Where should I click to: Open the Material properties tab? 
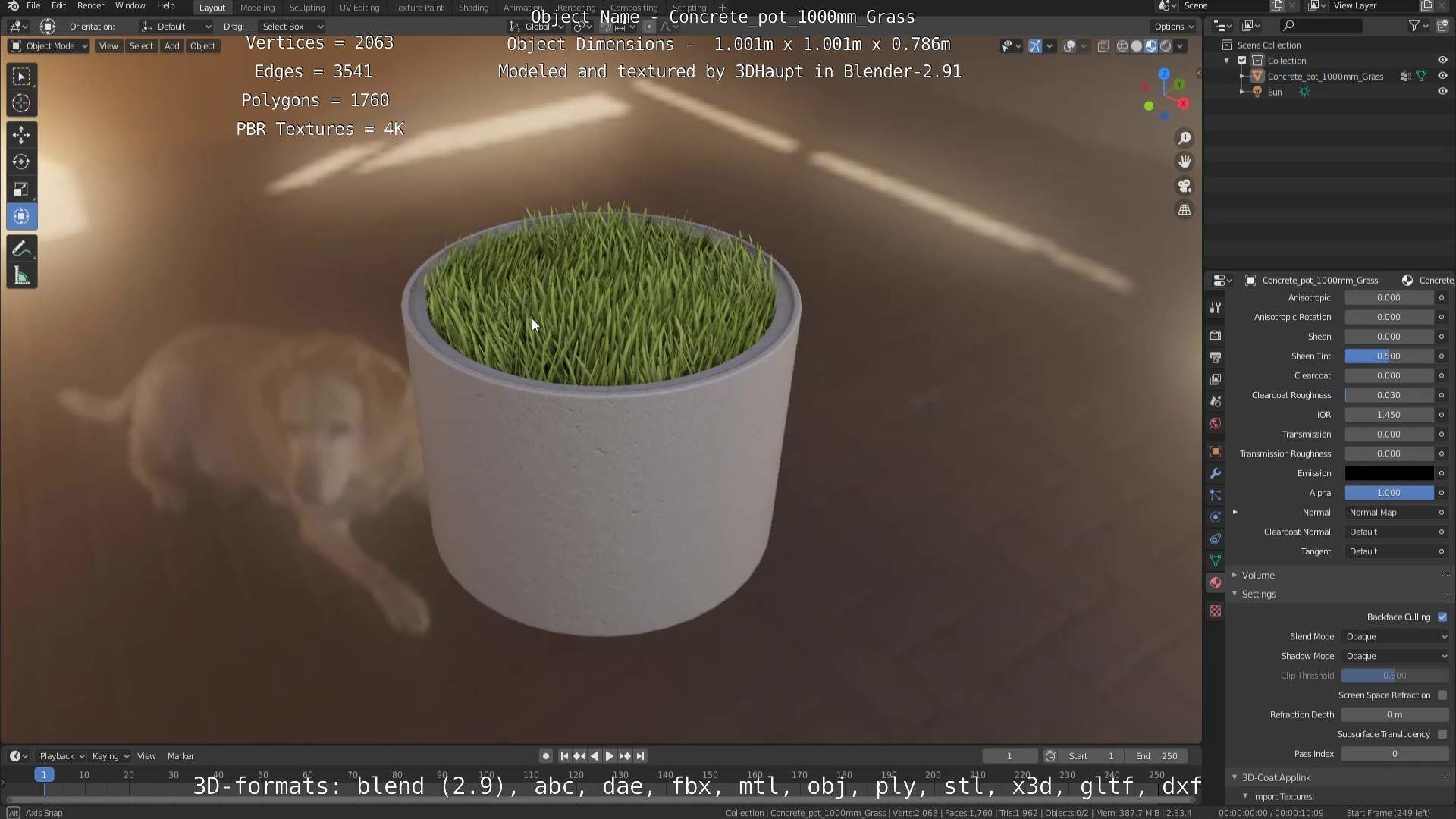click(1216, 582)
